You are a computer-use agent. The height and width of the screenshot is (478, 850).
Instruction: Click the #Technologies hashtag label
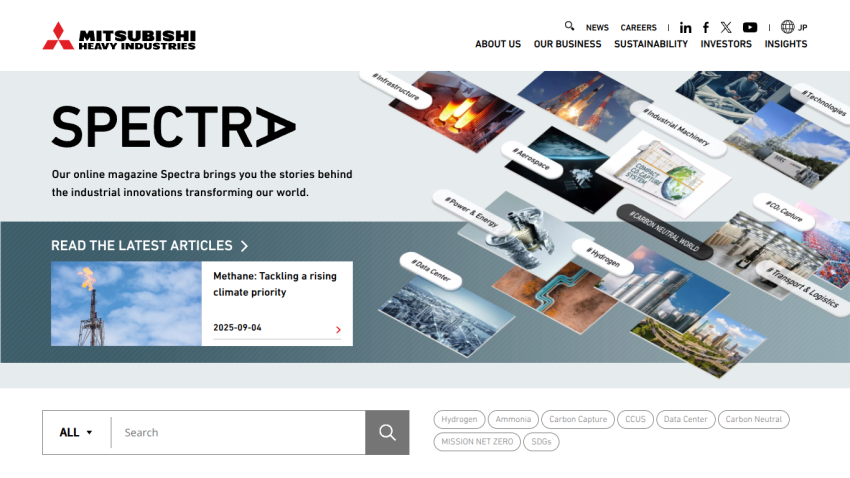pos(823,102)
